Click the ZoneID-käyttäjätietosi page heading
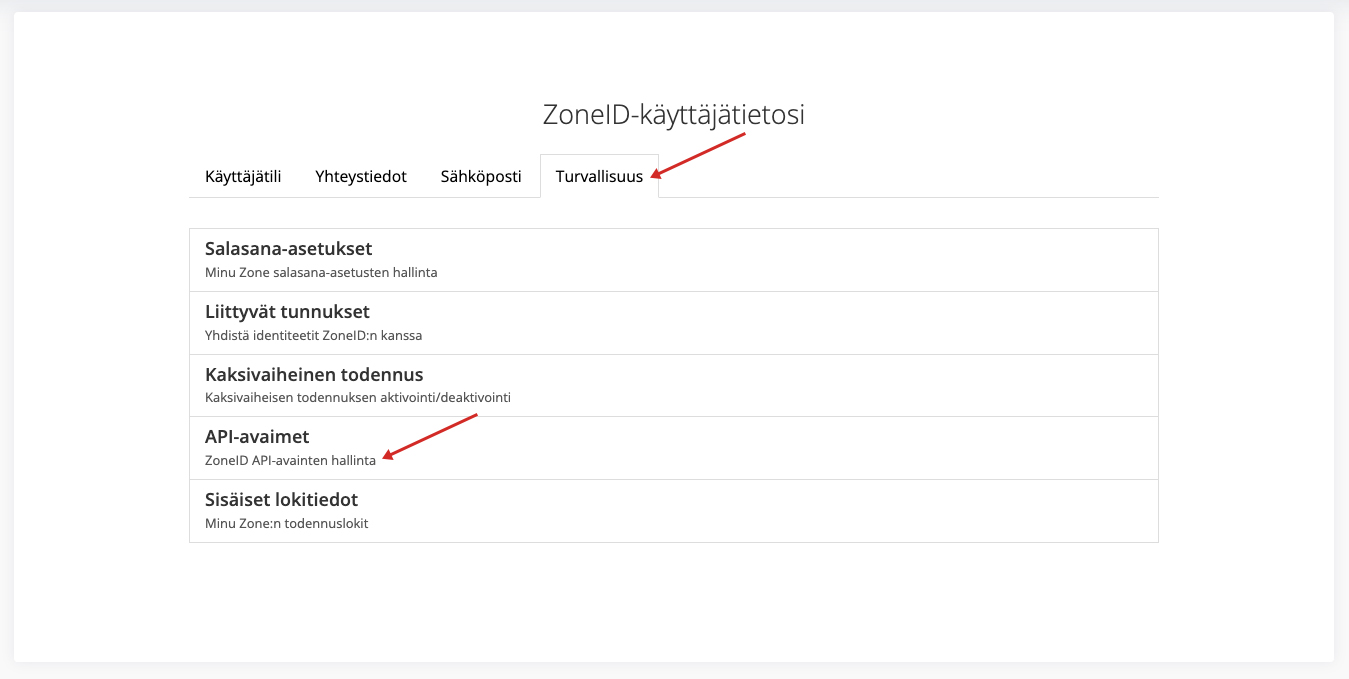Screen dimensions: 1349x679 click(673, 115)
